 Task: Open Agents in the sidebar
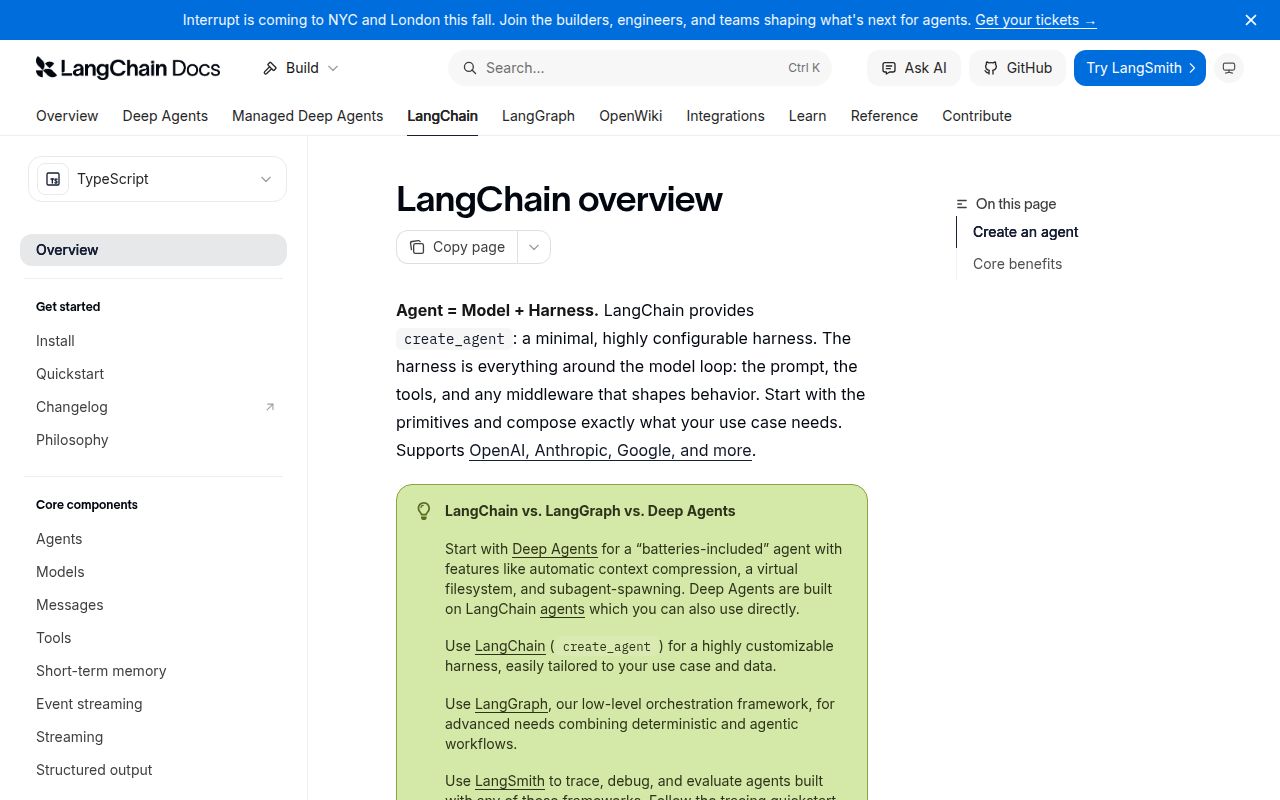pos(153,539)
